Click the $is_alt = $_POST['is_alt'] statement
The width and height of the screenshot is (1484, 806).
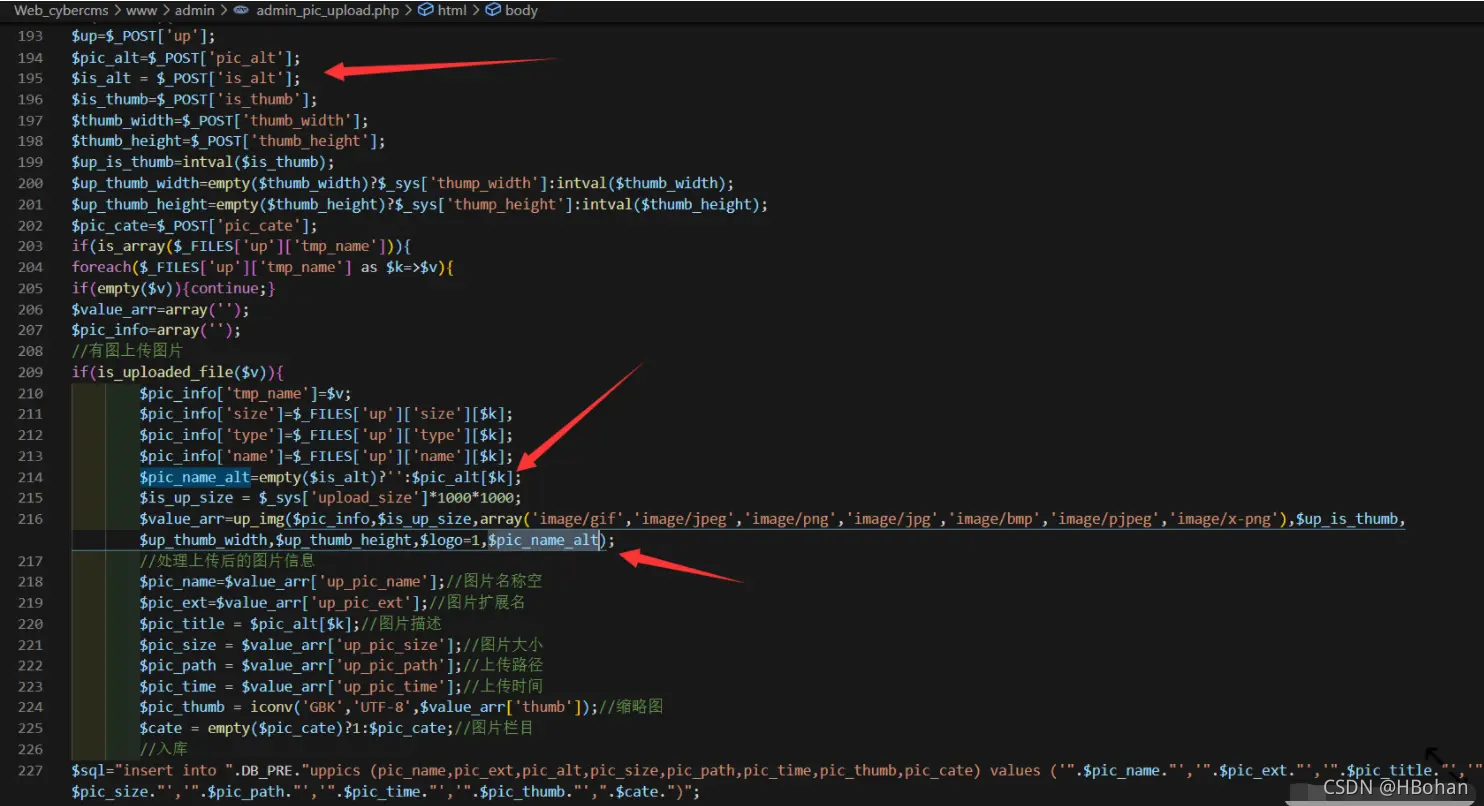point(185,78)
